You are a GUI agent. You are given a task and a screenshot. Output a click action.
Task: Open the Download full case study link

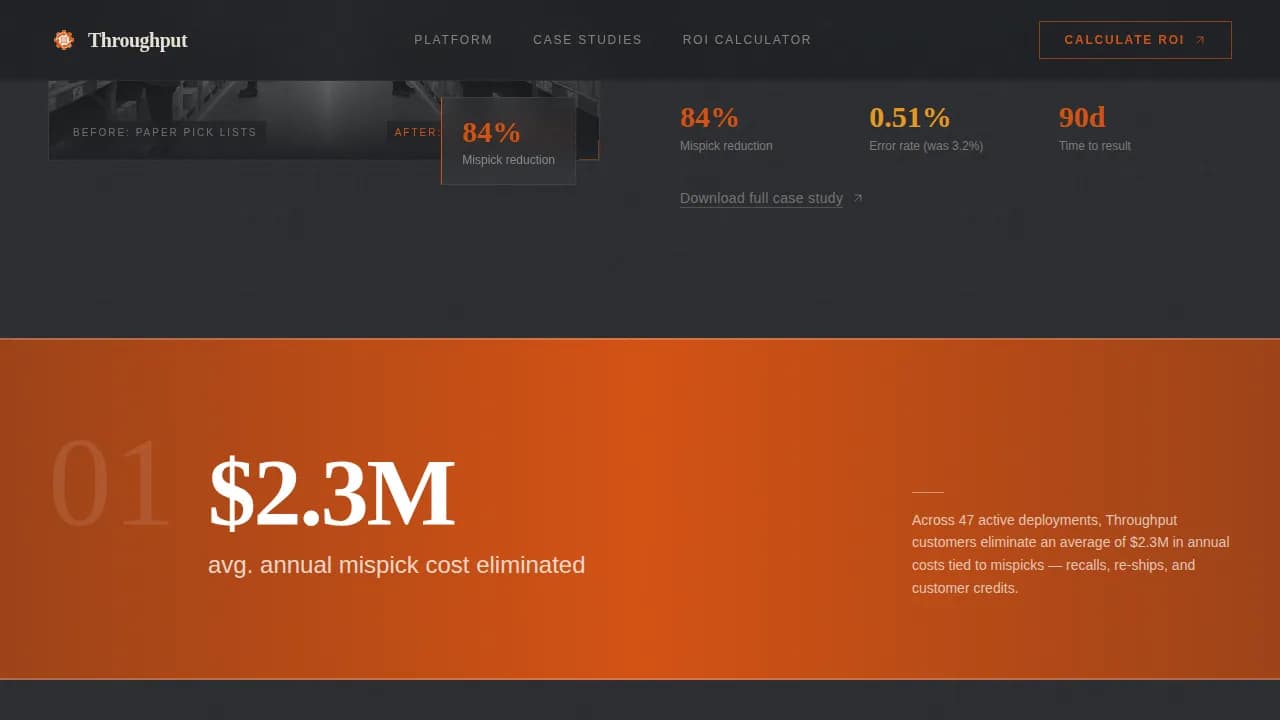coord(761,198)
